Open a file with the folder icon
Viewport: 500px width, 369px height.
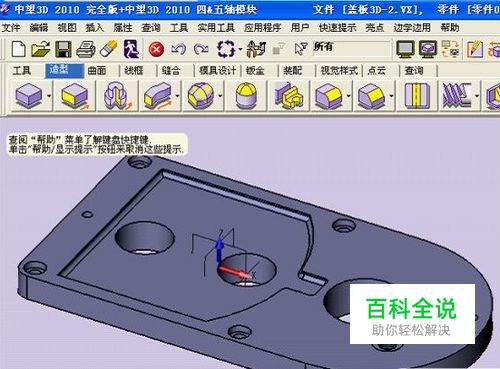tap(40, 49)
